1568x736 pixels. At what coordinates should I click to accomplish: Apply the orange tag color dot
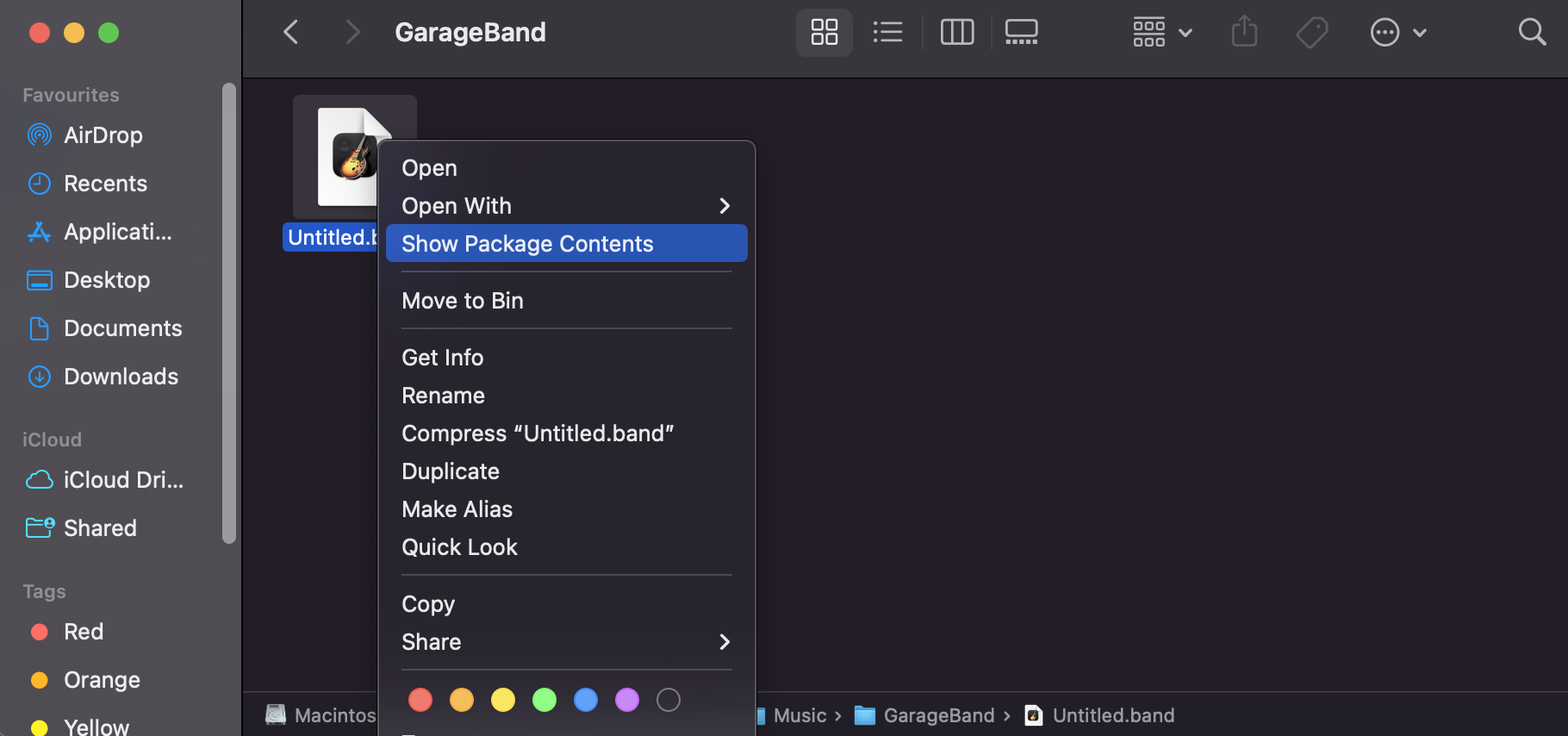(462, 700)
